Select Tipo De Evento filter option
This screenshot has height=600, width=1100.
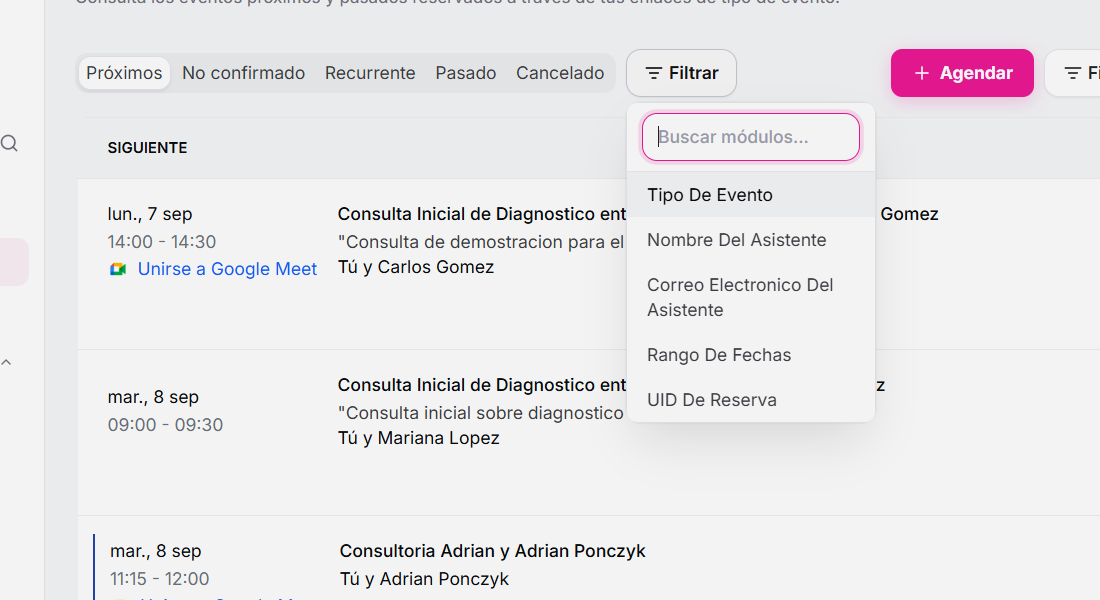pos(751,195)
